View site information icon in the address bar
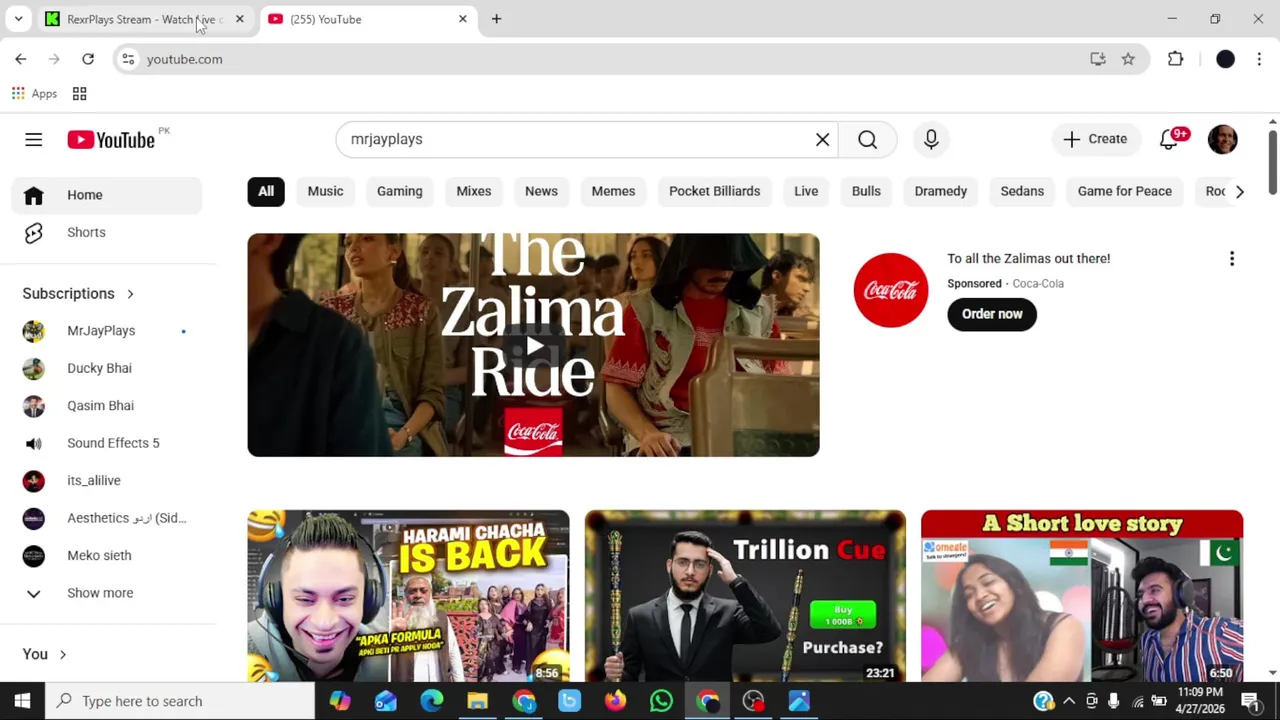Image resolution: width=1280 pixels, height=720 pixels. (128, 59)
